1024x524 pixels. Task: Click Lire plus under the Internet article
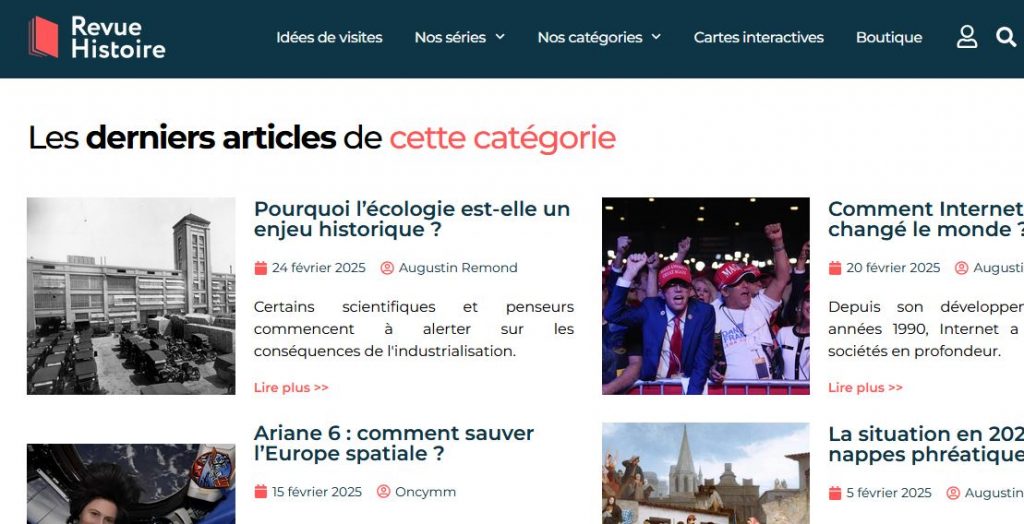[x=865, y=387]
